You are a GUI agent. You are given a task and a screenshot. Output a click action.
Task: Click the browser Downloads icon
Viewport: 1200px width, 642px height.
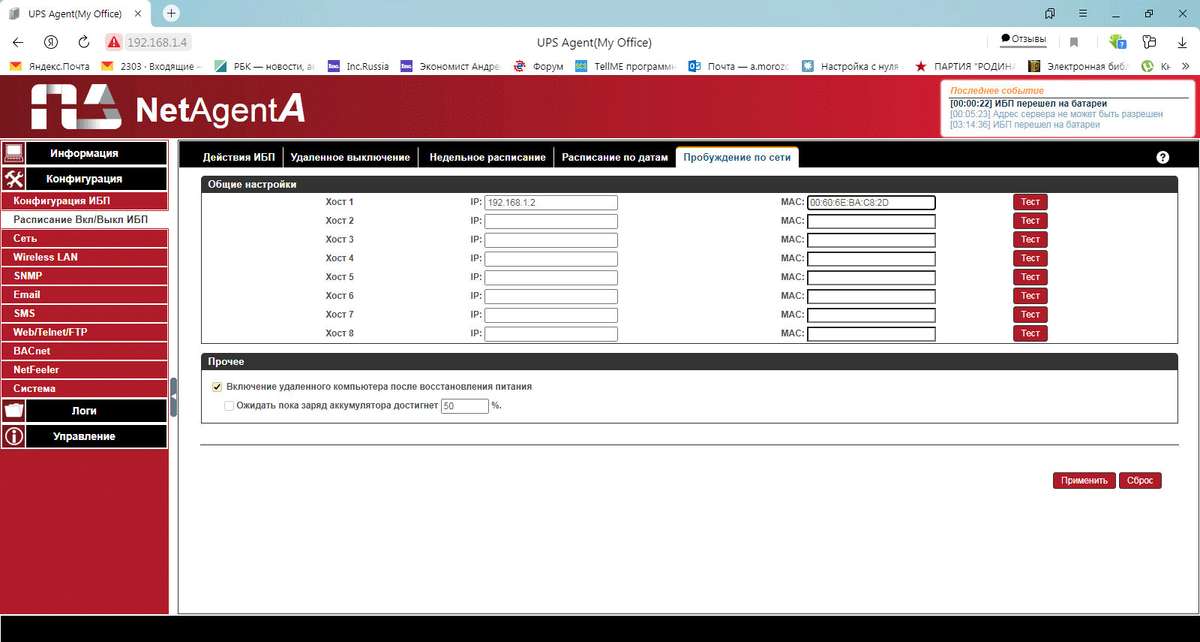click(1184, 41)
